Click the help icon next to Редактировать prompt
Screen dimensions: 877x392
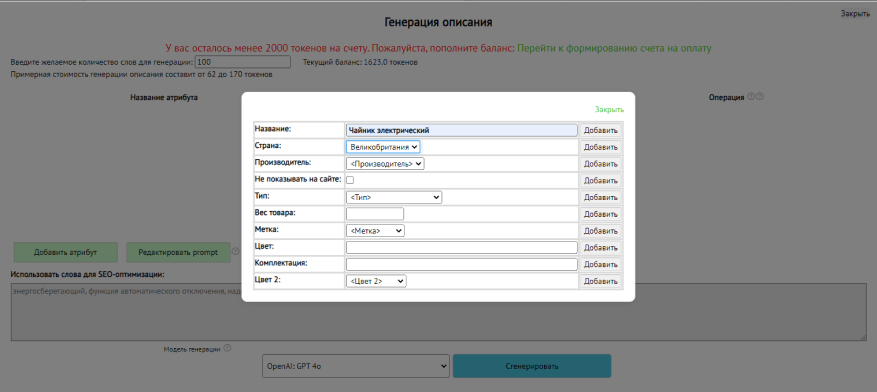point(235,252)
